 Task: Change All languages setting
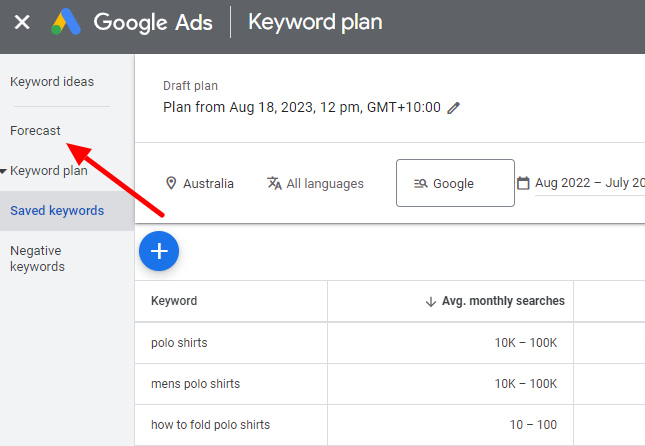pyautogui.click(x=325, y=184)
